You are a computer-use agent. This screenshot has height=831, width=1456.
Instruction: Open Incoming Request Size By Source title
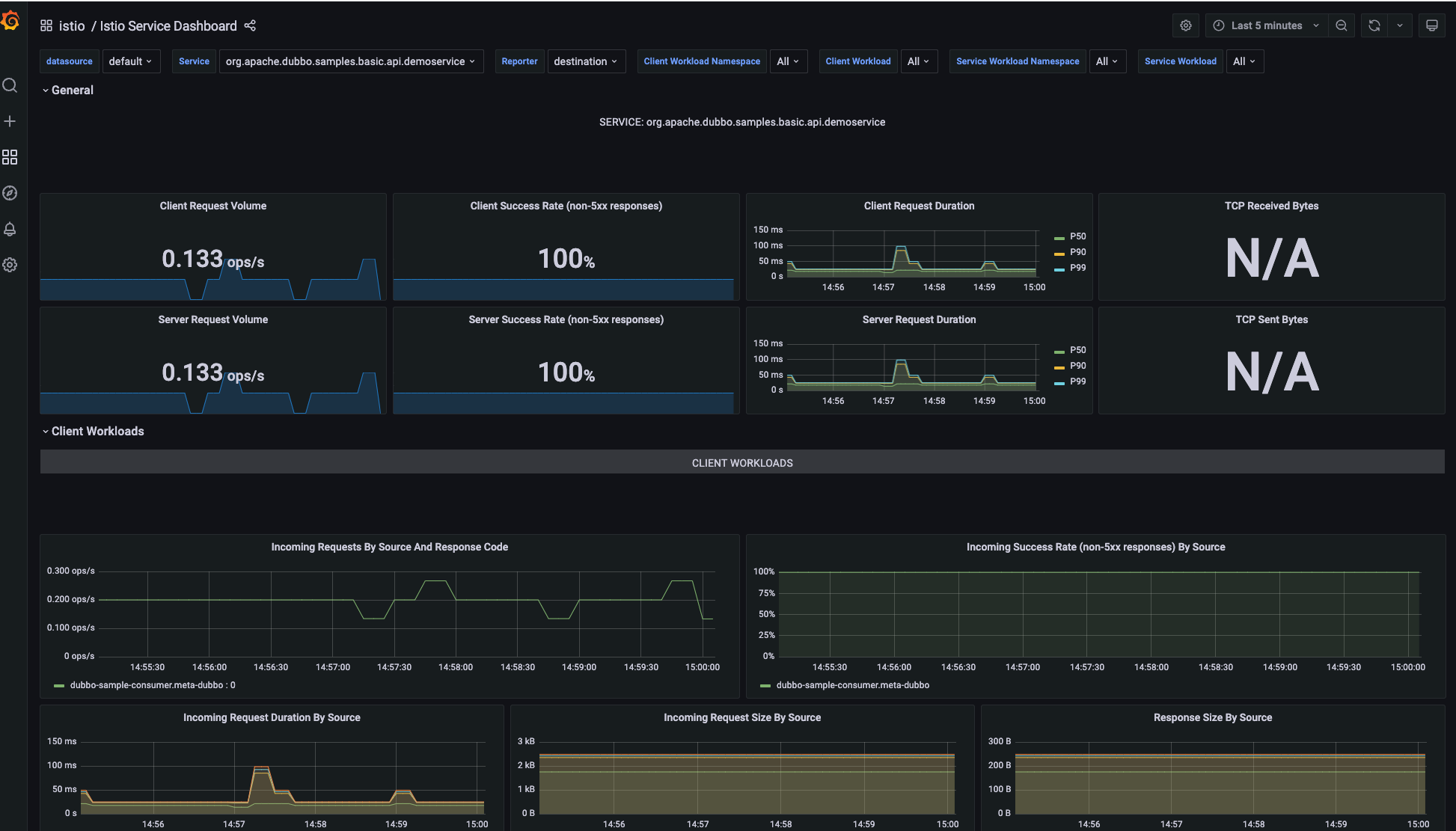pos(742,717)
